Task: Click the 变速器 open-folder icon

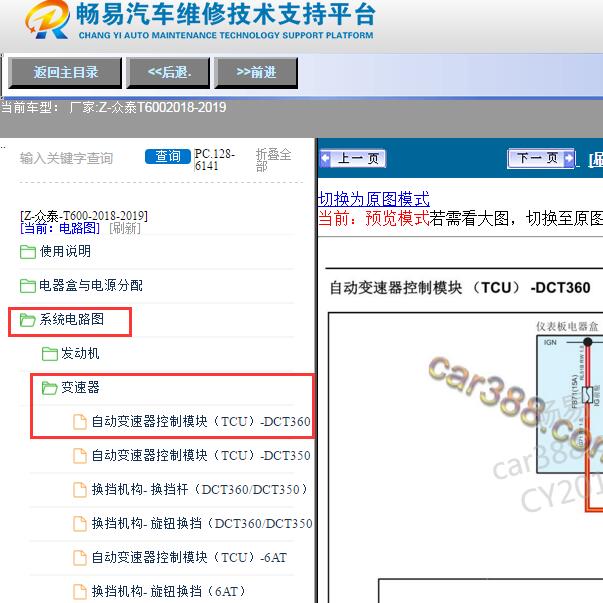Action: pyautogui.click(x=50, y=388)
